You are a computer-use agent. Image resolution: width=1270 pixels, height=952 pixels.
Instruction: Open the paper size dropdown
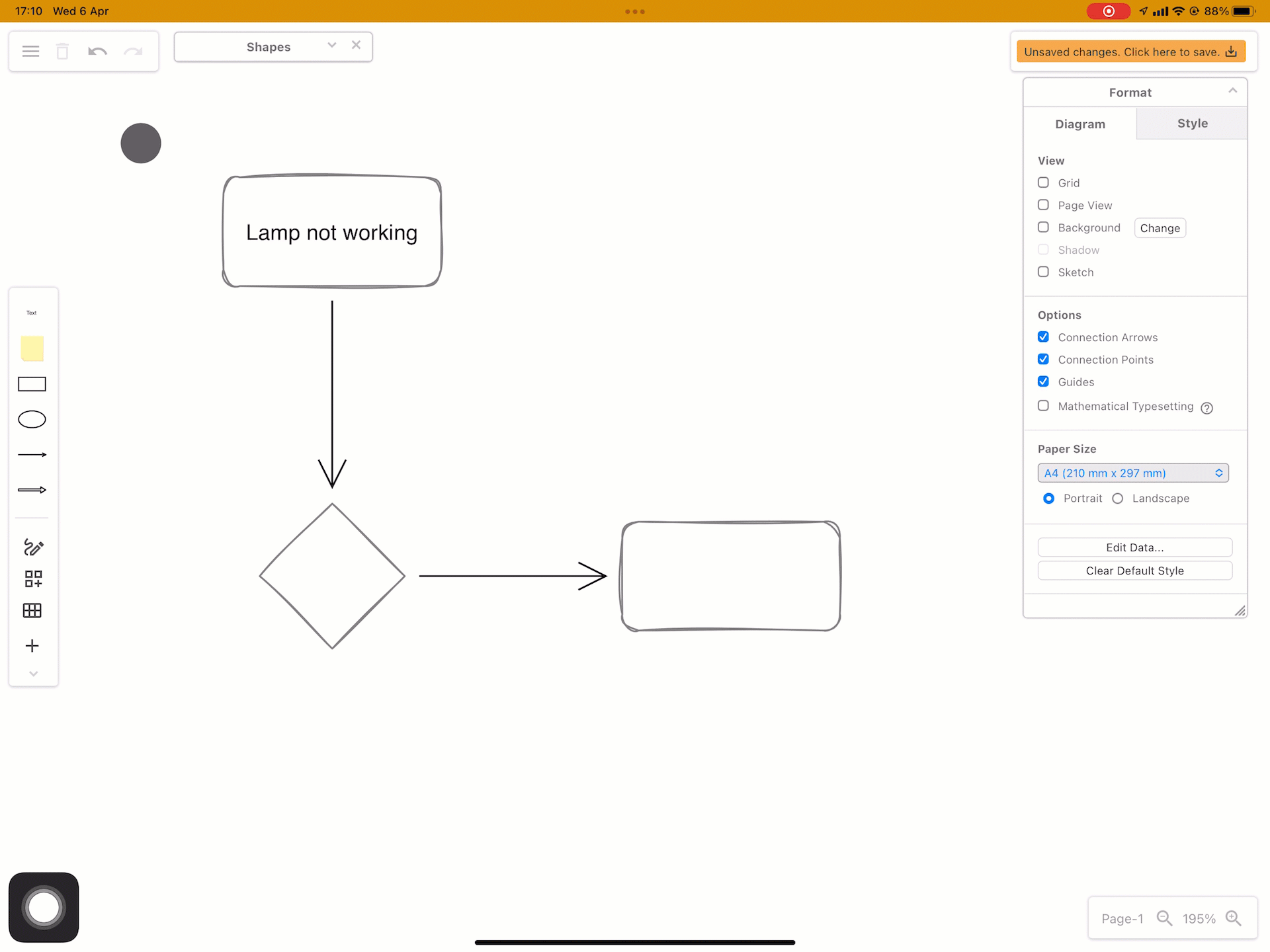1133,473
